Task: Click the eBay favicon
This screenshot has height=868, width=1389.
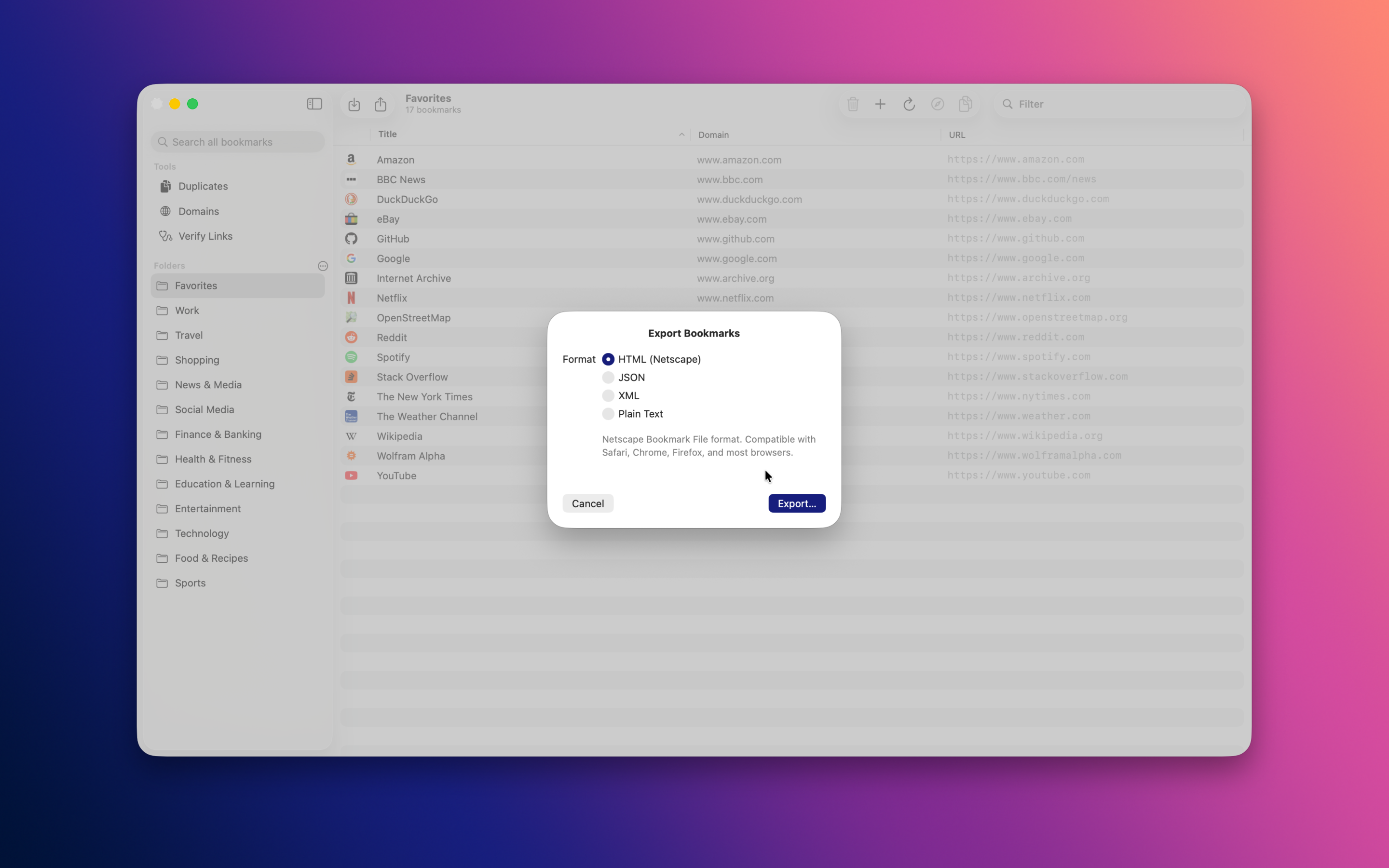Action: [351, 219]
